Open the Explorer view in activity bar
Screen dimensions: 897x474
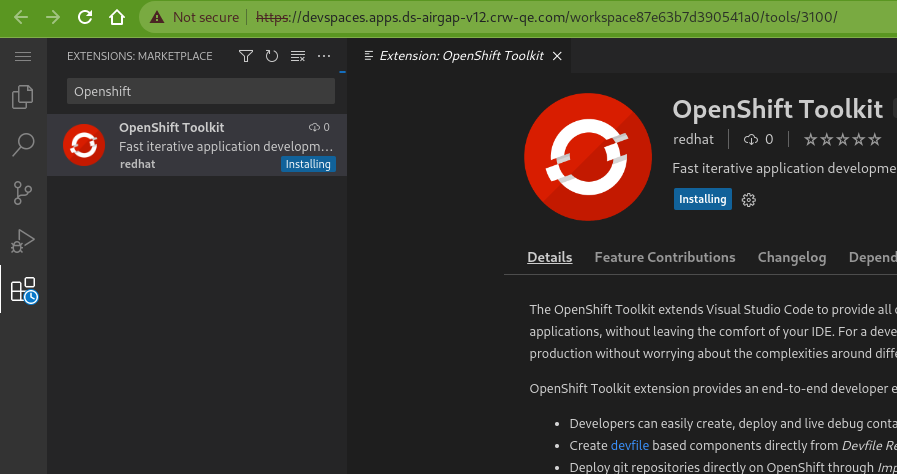coord(22,98)
